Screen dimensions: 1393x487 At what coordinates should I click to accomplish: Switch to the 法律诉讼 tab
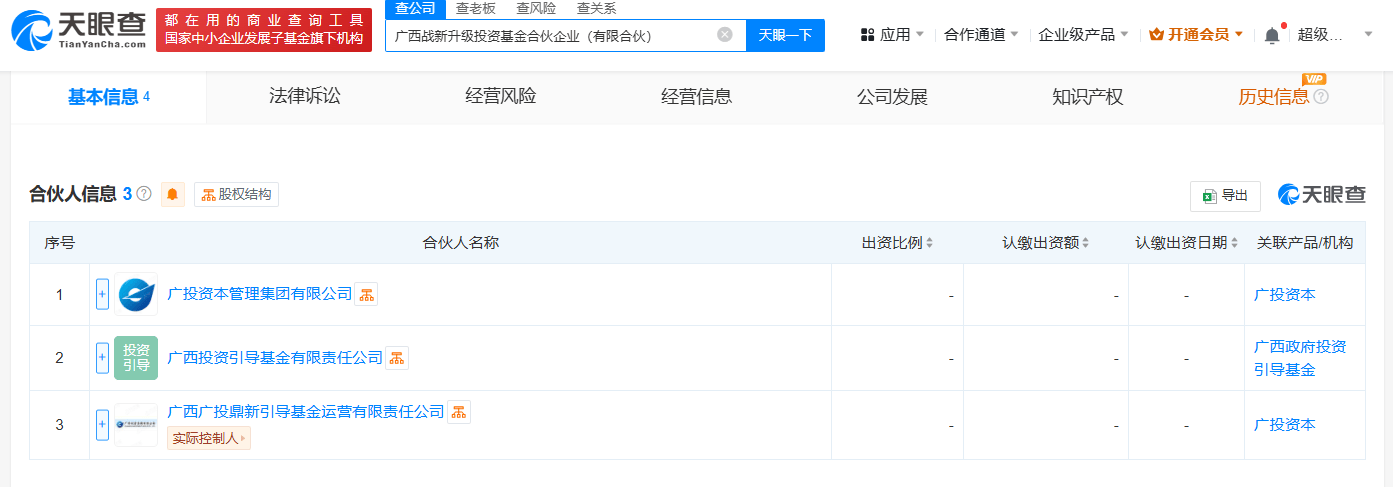[x=305, y=97]
